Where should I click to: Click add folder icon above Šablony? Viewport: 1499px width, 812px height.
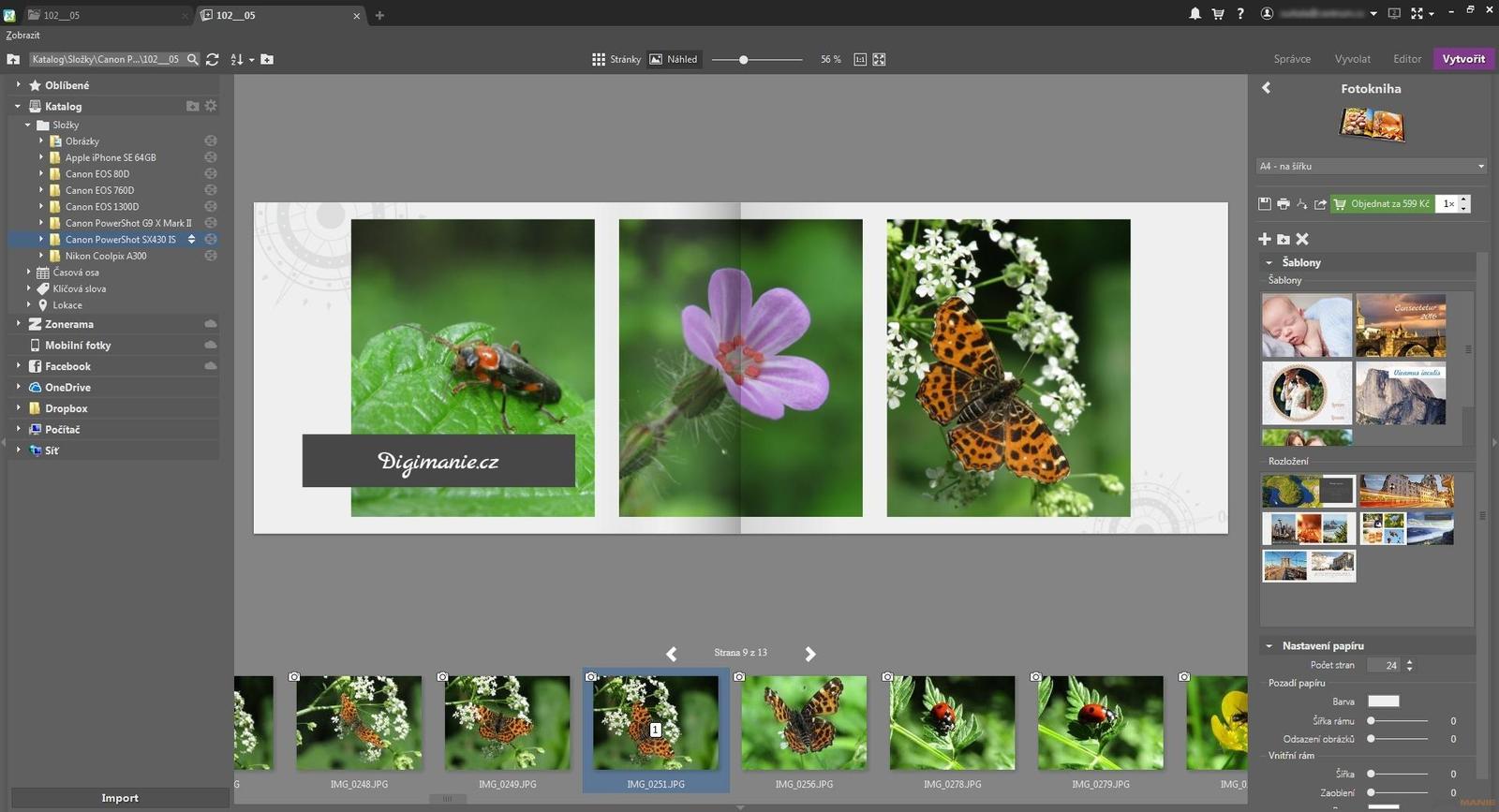(x=1284, y=240)
